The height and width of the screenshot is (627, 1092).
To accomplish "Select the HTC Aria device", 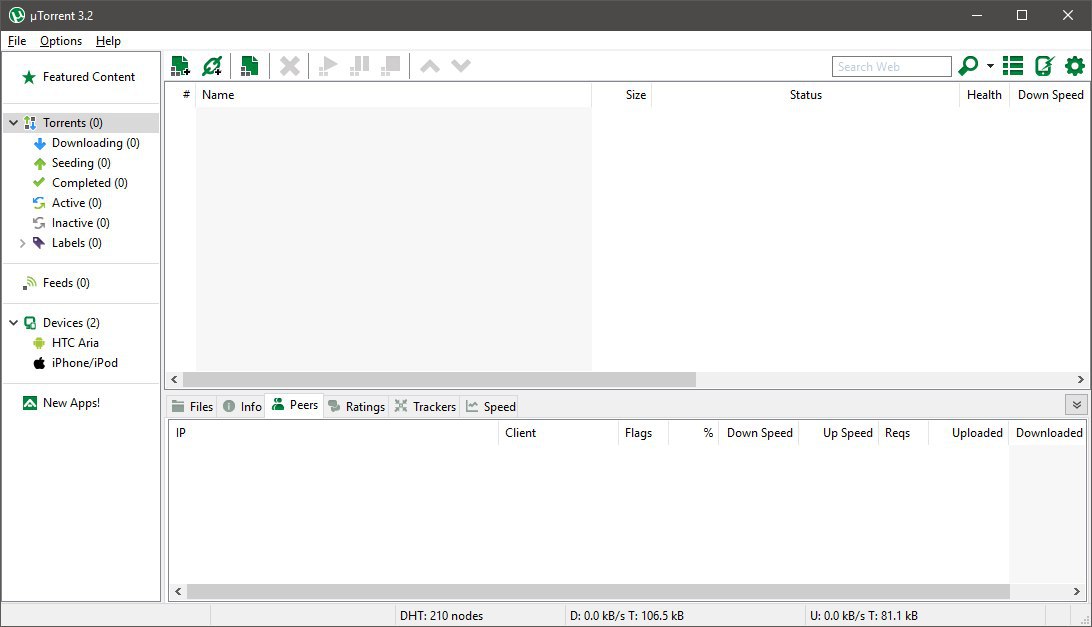I will tap(75, 343).
